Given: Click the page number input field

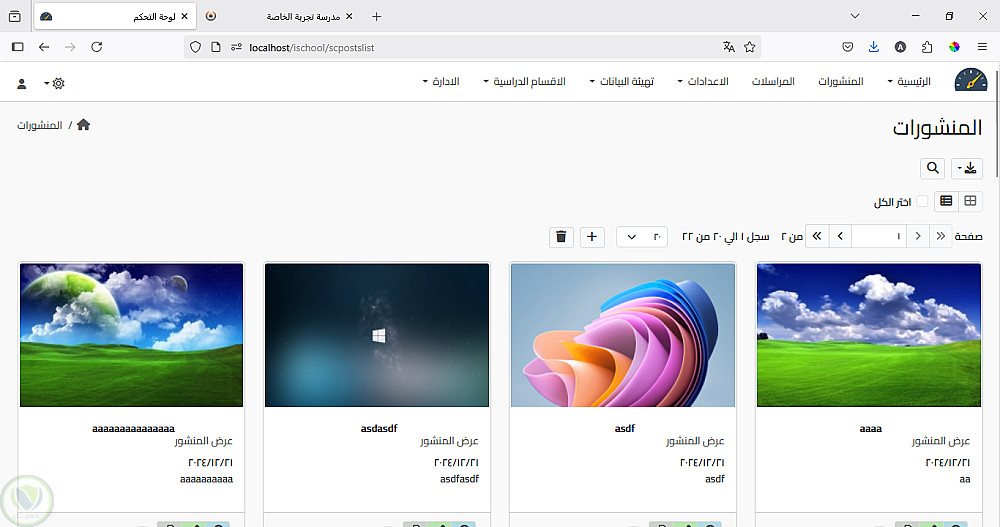Looking at the screenshot, I should coord(879,236).
